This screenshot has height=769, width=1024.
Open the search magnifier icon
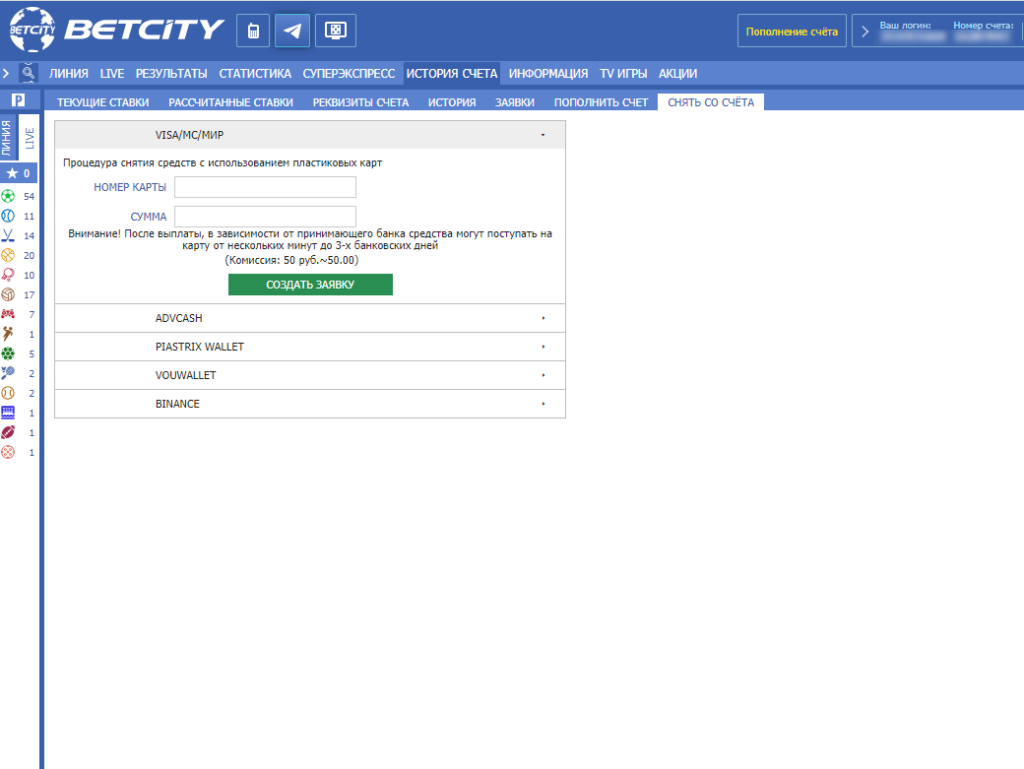click(27, 72)
